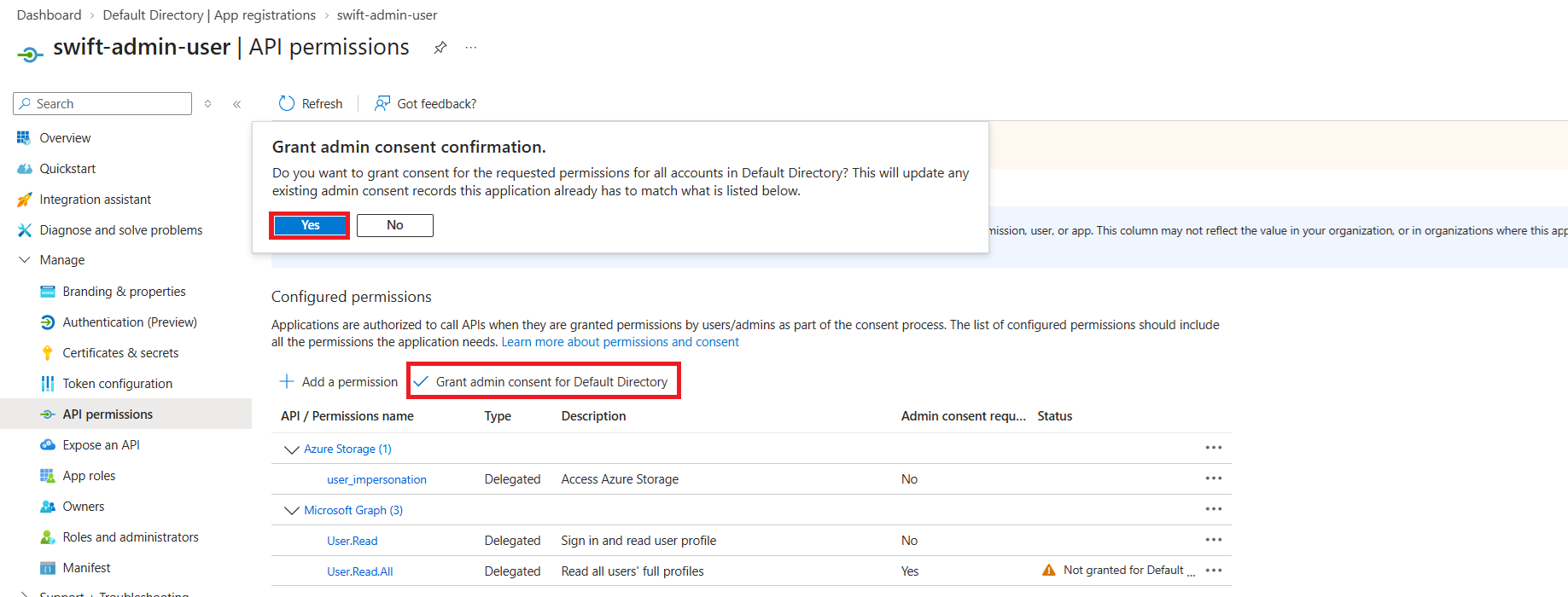The height and width of the screenshot is (597, 1568).
Task: Open the User.Read permission link
Action: click(352, 541)
